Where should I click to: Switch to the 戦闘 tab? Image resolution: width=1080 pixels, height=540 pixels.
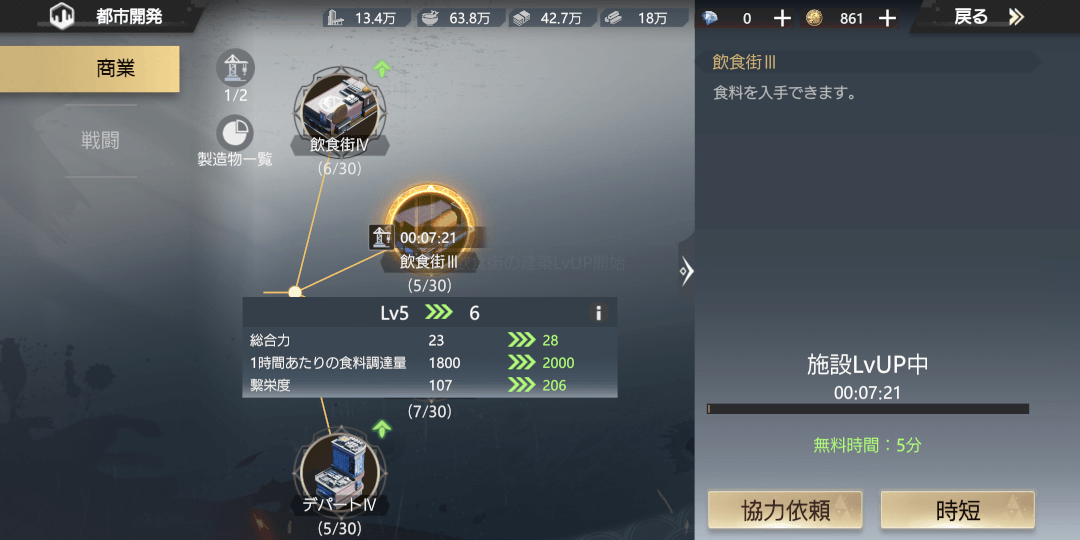pos(101,141)
